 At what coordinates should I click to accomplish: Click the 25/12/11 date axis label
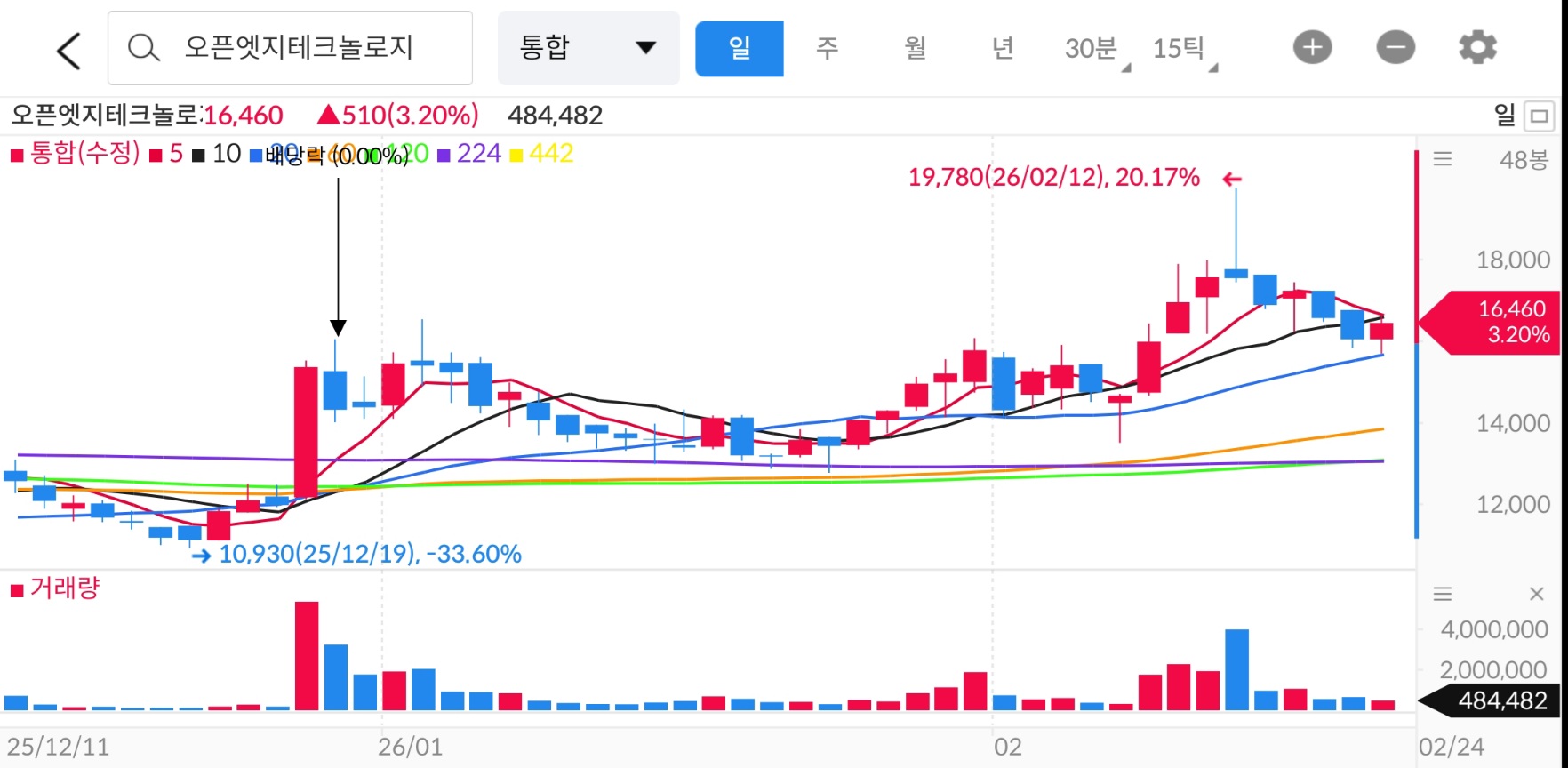point(59,747)
